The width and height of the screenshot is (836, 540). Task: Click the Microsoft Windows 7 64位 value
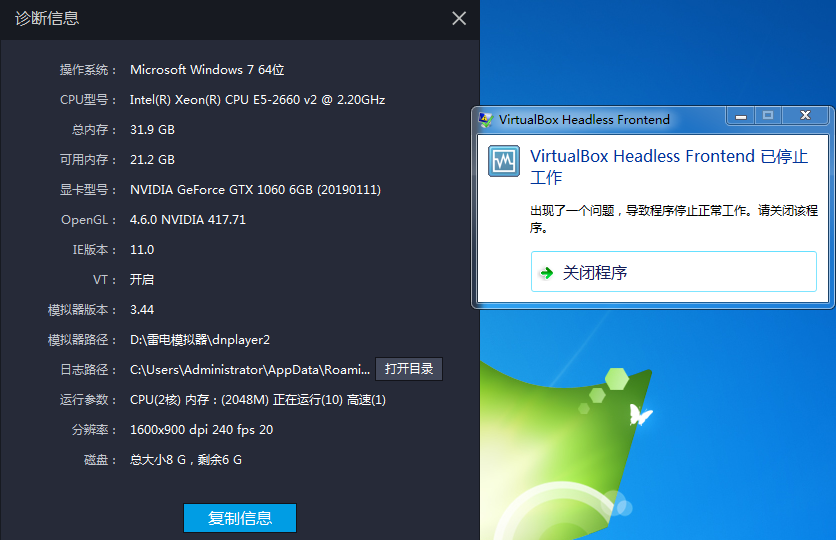pos(207,70)
